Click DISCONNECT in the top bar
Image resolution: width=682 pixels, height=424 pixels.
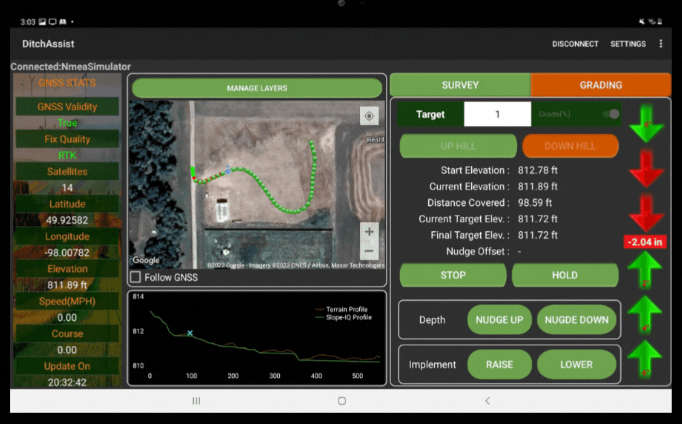pyautogui.click(x=575, y=44)
